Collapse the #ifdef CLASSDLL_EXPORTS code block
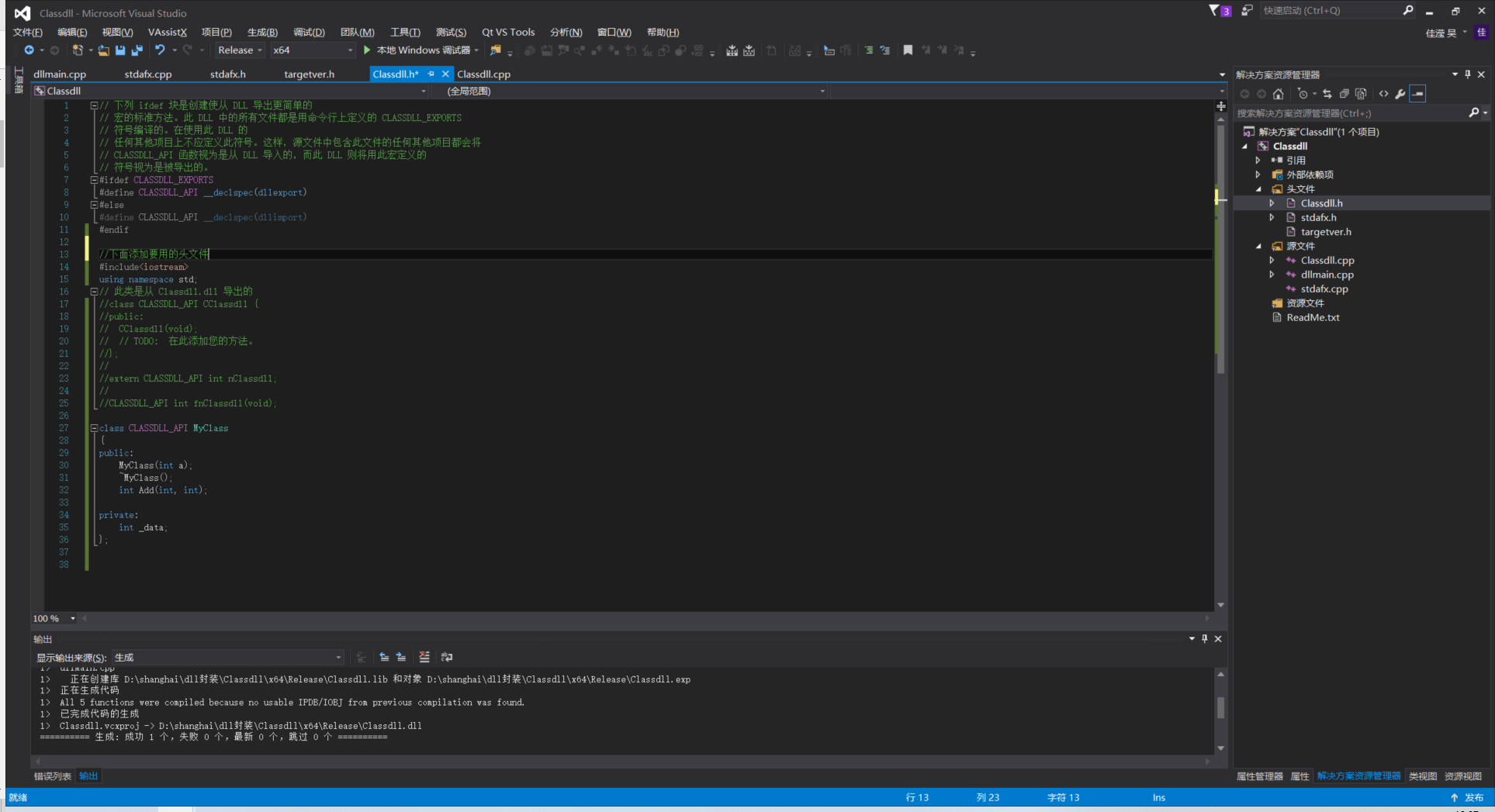This screenshot has width=1495, height=812. (x=94, y=180)
